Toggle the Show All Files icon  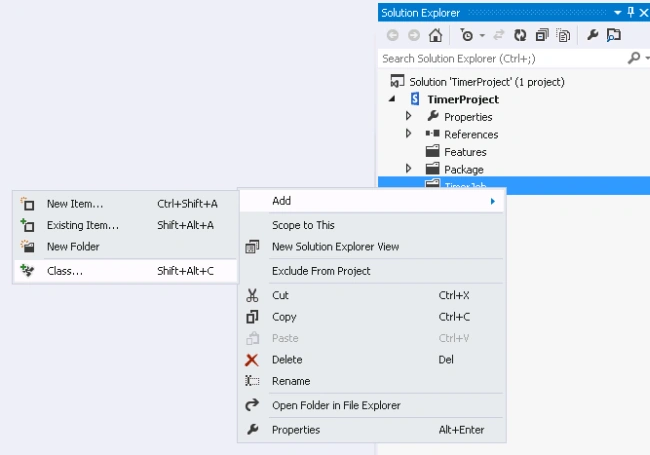tap(563, 36)
